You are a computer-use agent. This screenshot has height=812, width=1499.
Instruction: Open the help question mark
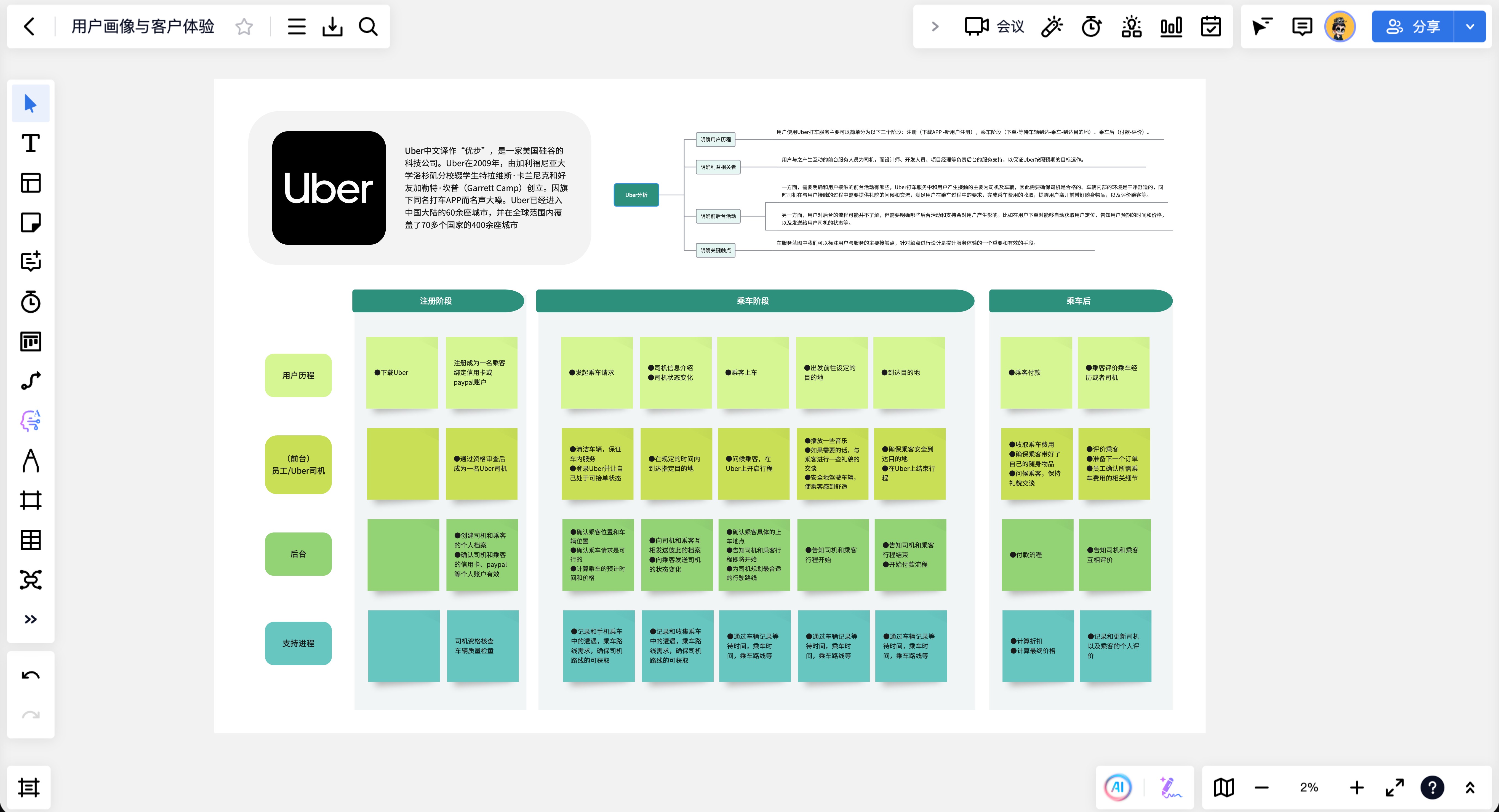(x=1432, y=787)
